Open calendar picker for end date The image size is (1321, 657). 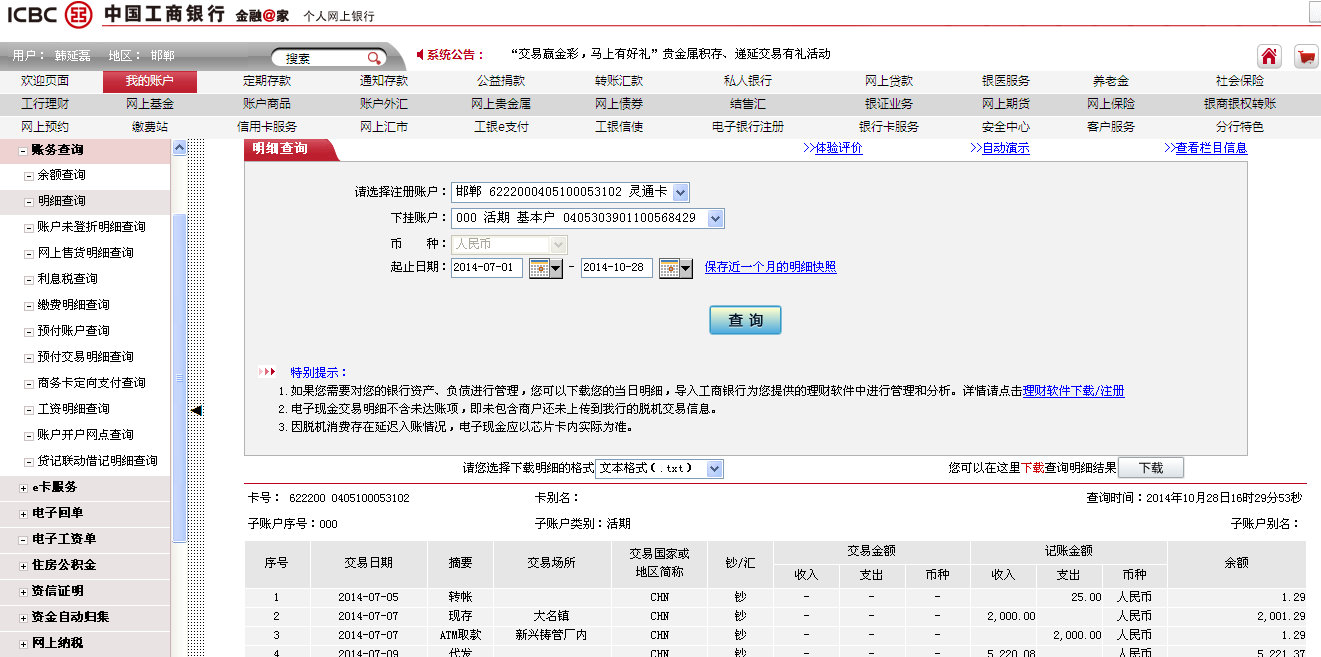point(675,268)
